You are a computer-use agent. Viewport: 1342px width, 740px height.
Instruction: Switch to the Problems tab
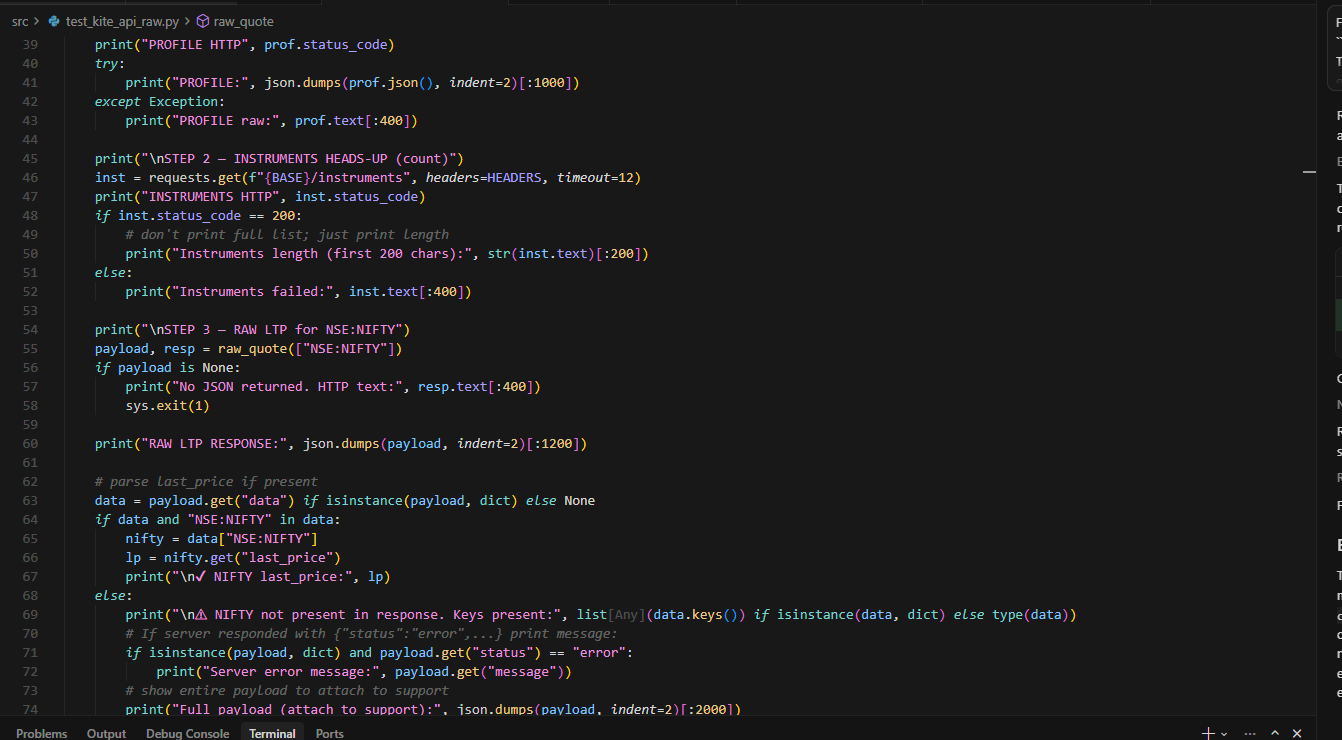point(42,733)
